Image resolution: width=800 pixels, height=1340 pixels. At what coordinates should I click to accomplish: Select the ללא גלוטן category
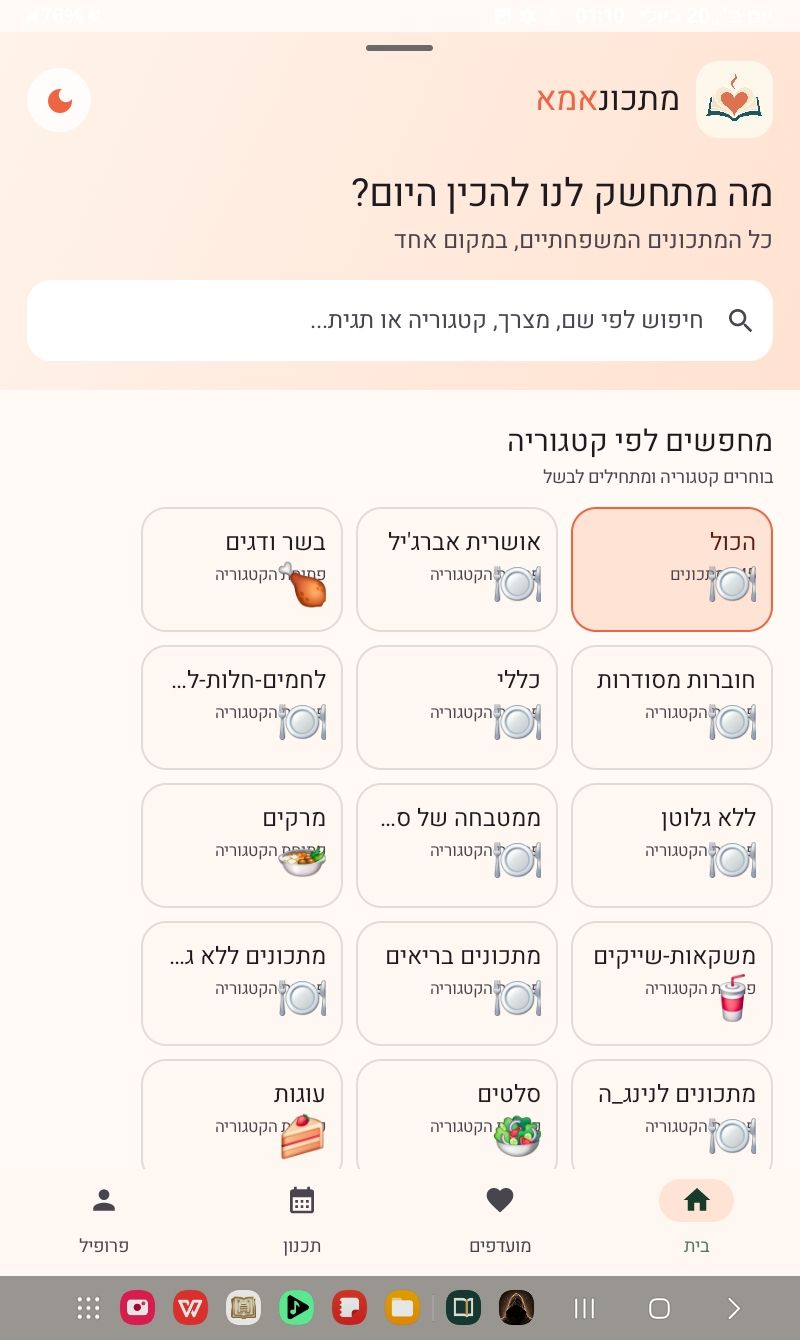point(672,846)
